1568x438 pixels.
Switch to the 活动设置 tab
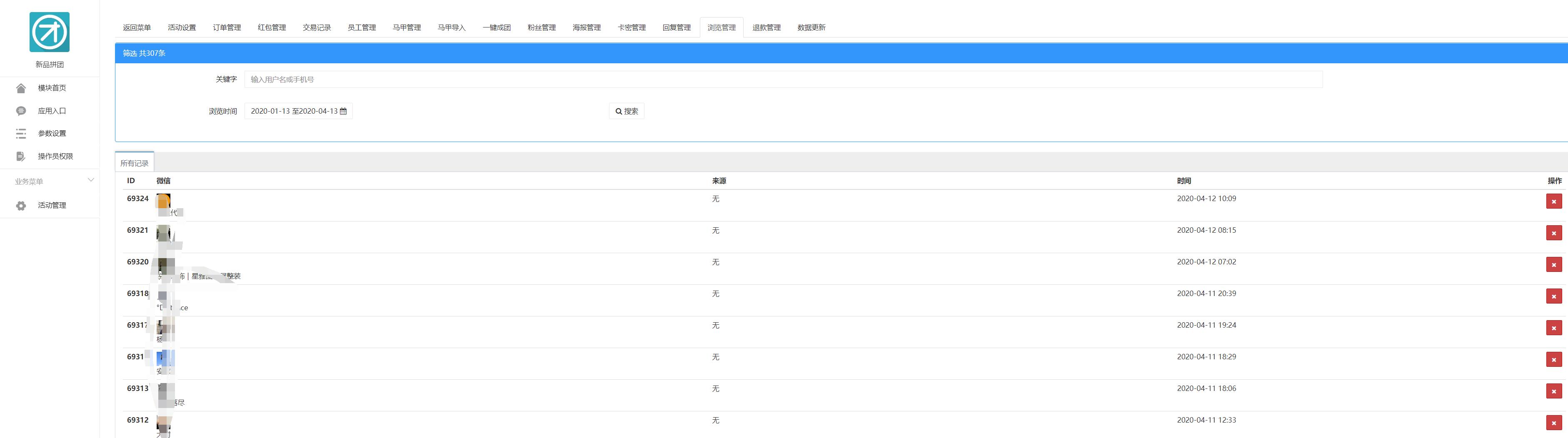(x=182, y=27)
